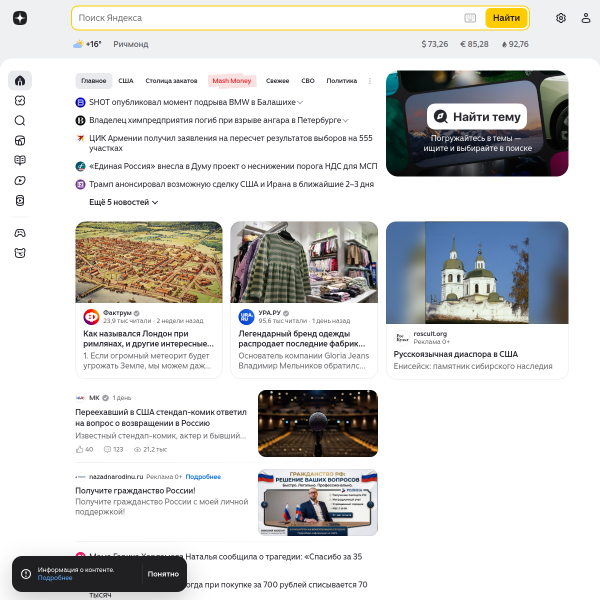Click the like thumbs-up icon on МК article
This screenshot has height=600, width=600.
click(79, 449)
